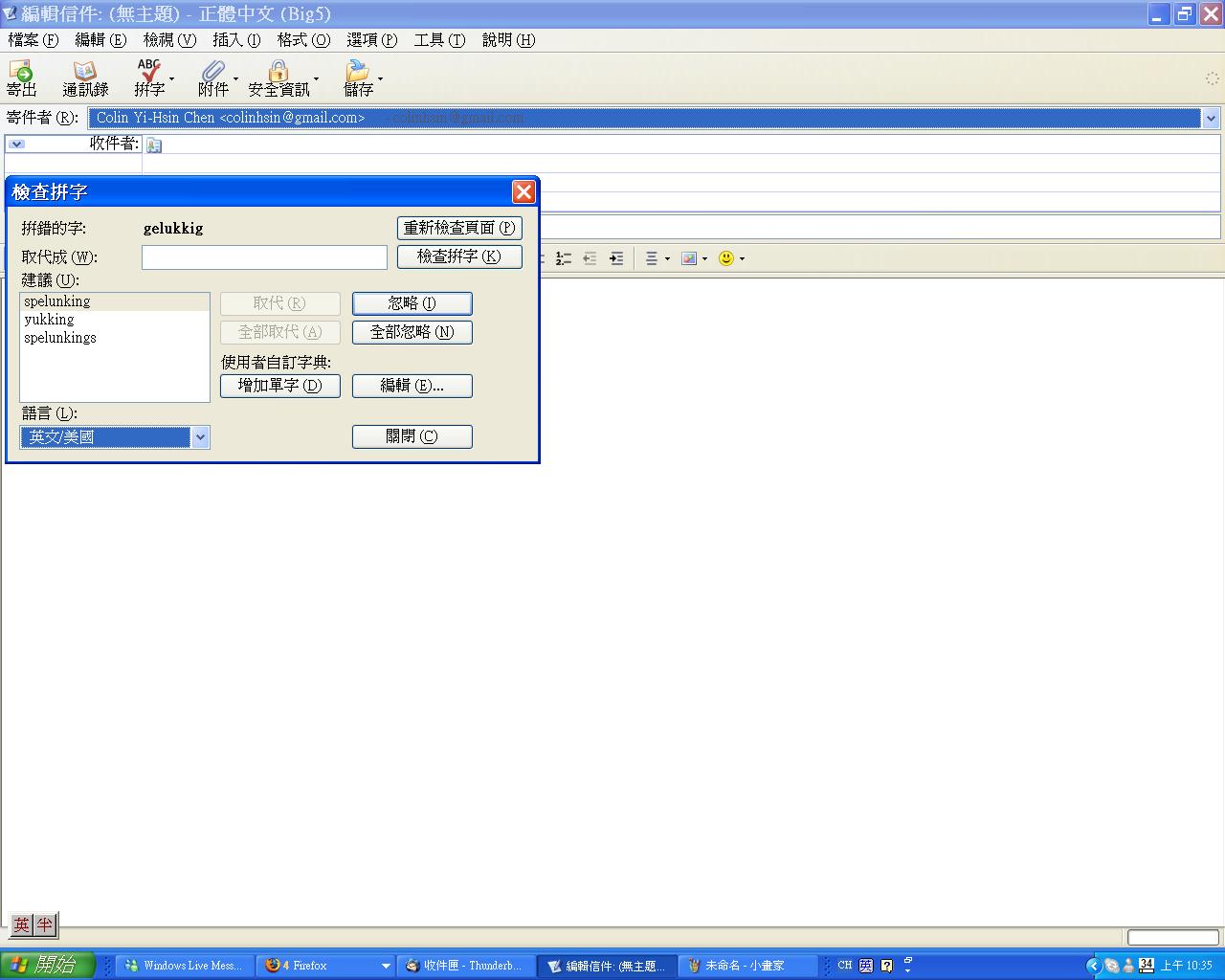Viewport: 1225px width, 980px height.
Task: Open the 通訊錄 address book
Action: click(85, 73)
